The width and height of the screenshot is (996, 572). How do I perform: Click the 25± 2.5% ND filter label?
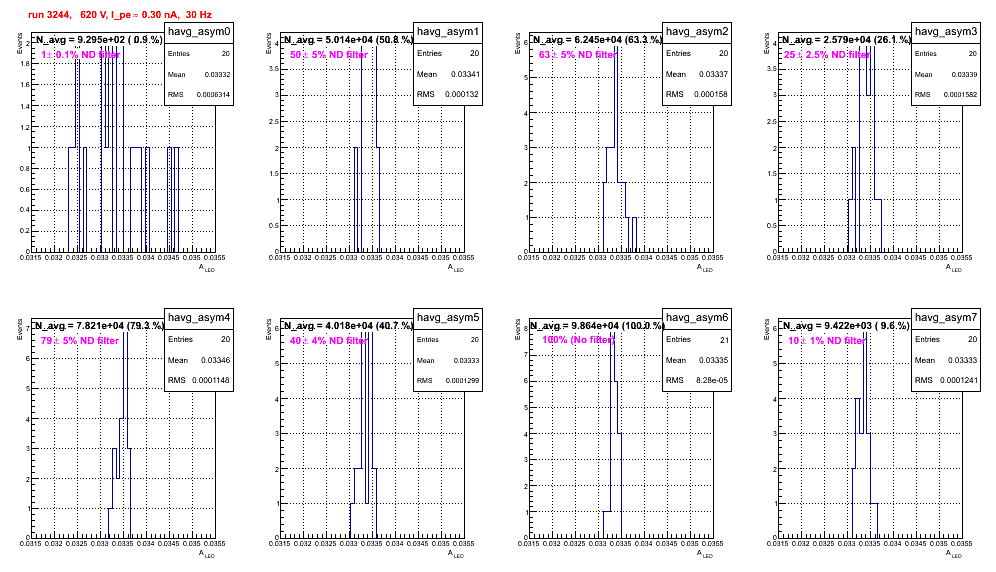pyautogui.click(x=827, y=55)
